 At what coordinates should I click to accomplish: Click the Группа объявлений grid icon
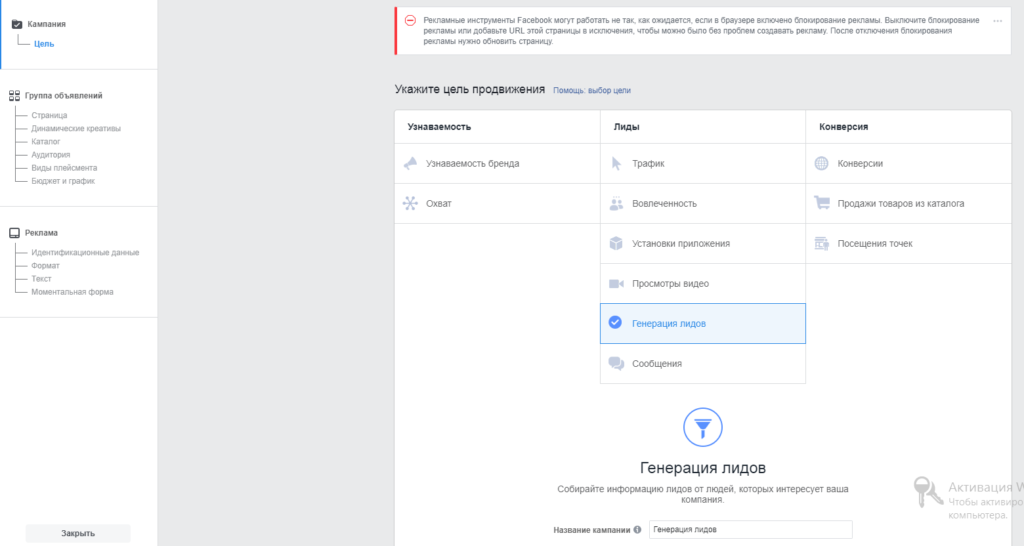coord(14,95)
